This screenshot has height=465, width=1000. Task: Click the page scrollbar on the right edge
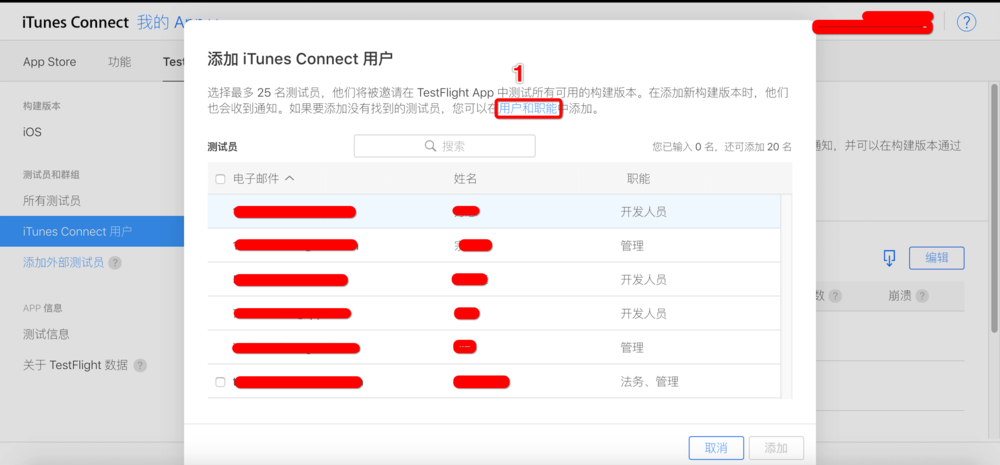994,207
